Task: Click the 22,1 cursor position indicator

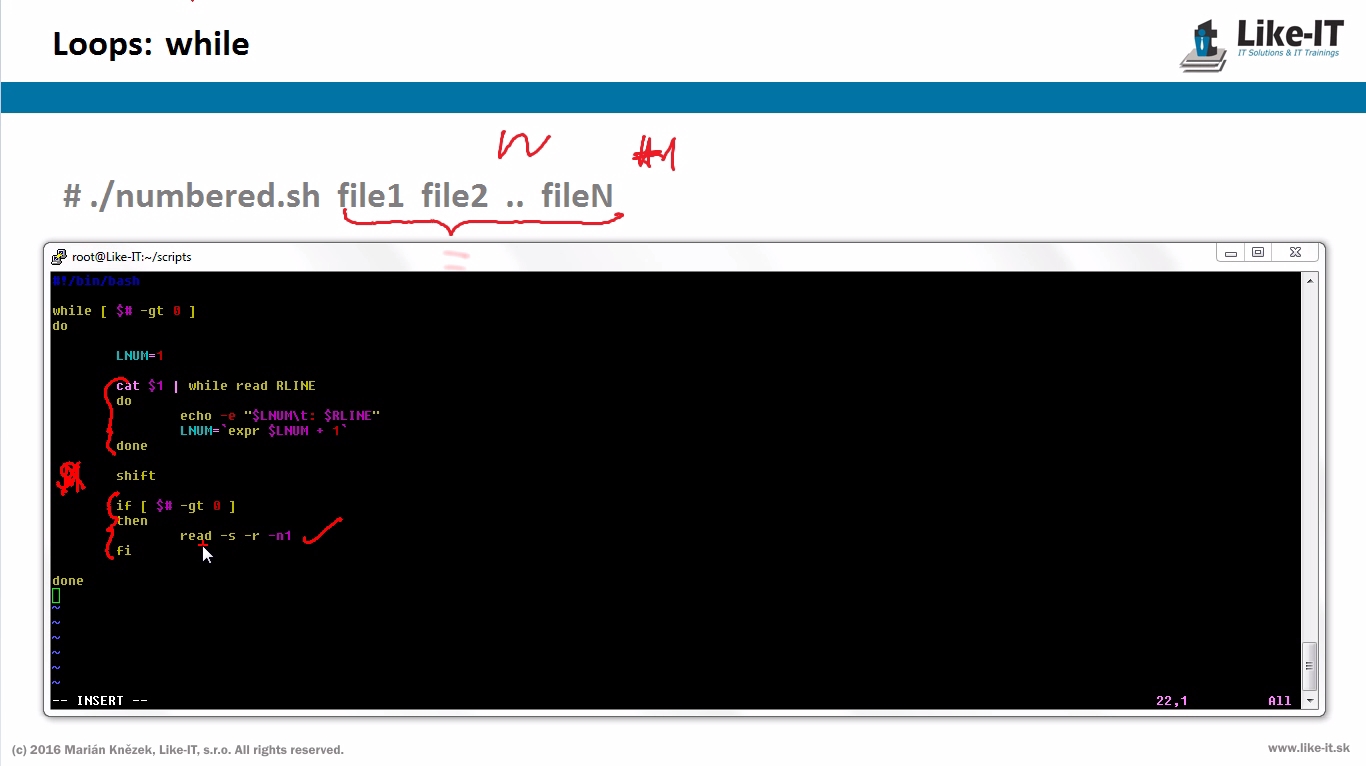Action: coord(1171,701)
